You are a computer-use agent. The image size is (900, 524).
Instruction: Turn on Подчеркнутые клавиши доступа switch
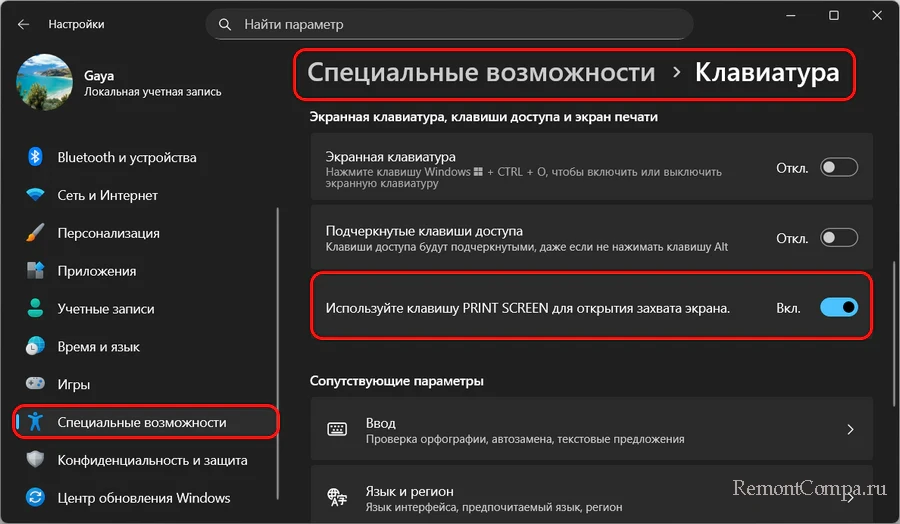838,238
